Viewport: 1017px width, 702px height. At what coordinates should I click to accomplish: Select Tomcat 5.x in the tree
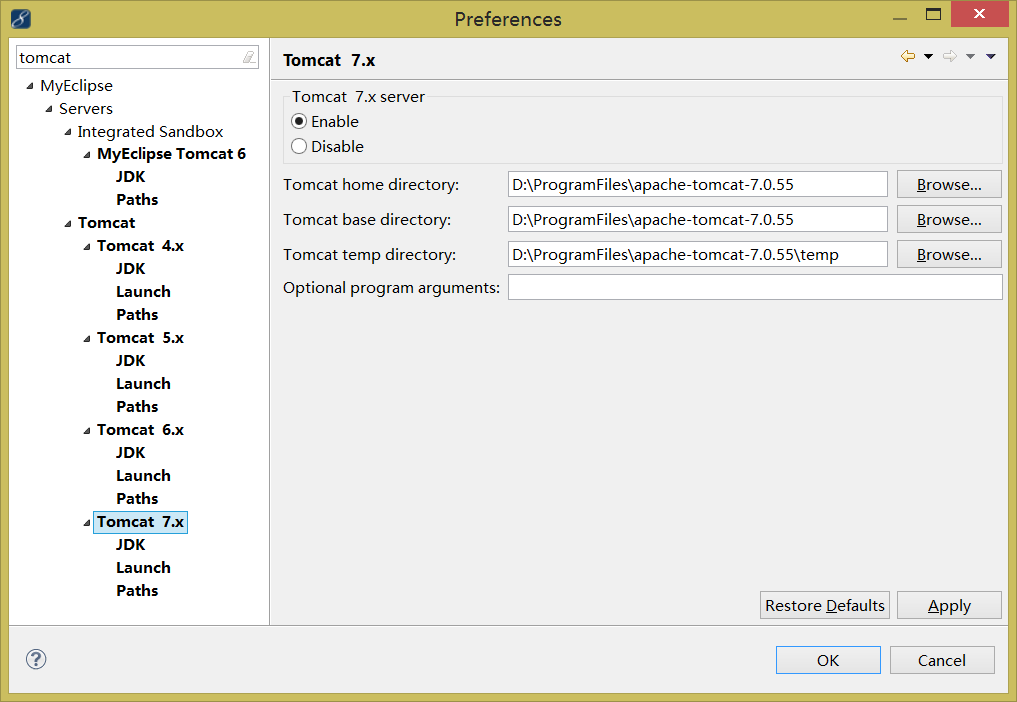[x=140, y=338]
